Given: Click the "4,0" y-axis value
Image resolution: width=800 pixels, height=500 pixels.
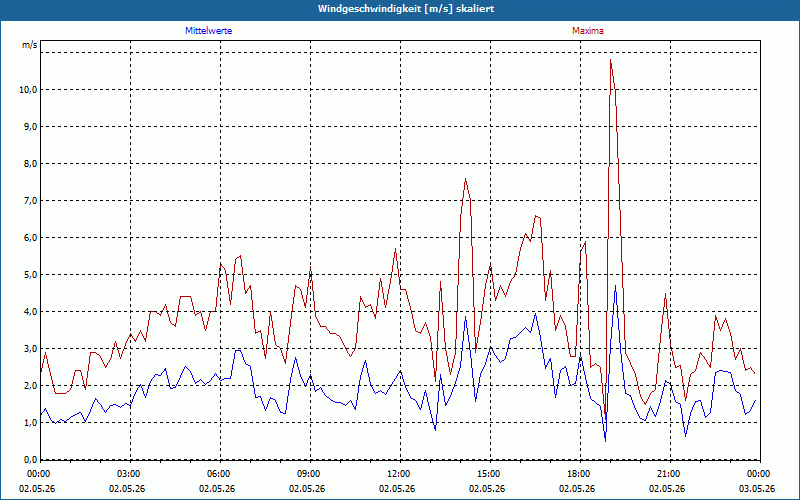Looking at the screenshot, I should [31, 312].
